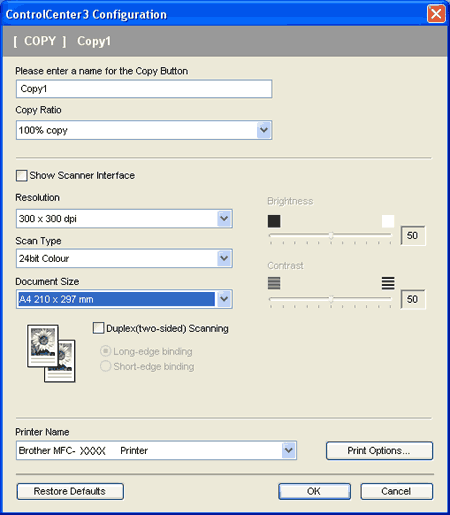Close the ControlCenter3 Configuration dialog

436,14
